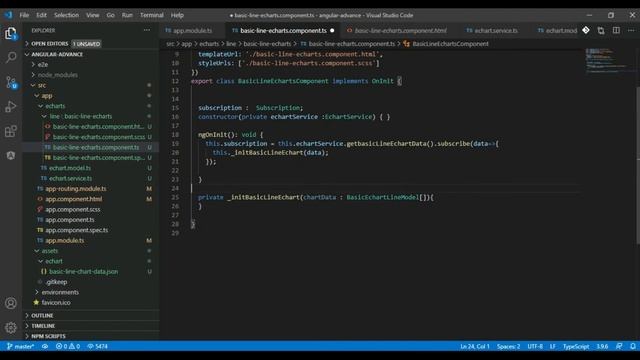Image resolution: width=640 pixels, height=360 pixels.
Task: Open notifications bell in status bar
Action: click(632, 346)
